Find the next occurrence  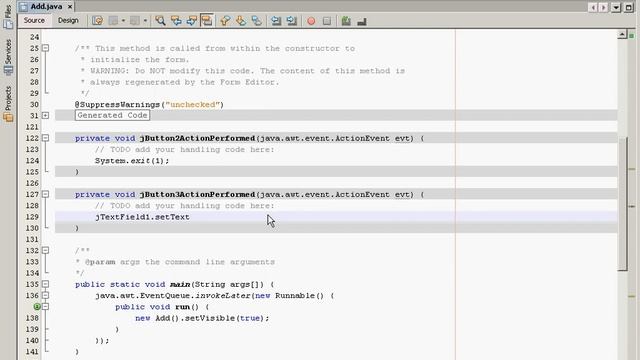[191, 20]
